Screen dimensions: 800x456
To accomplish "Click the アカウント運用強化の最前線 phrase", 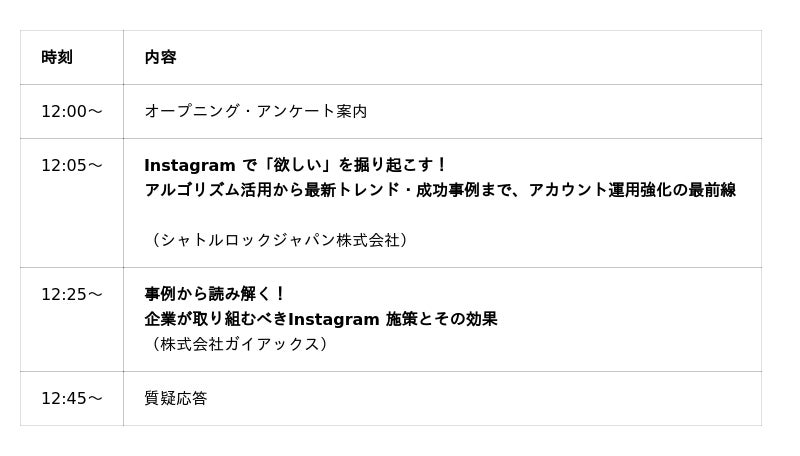I will [x=632, y=190].
